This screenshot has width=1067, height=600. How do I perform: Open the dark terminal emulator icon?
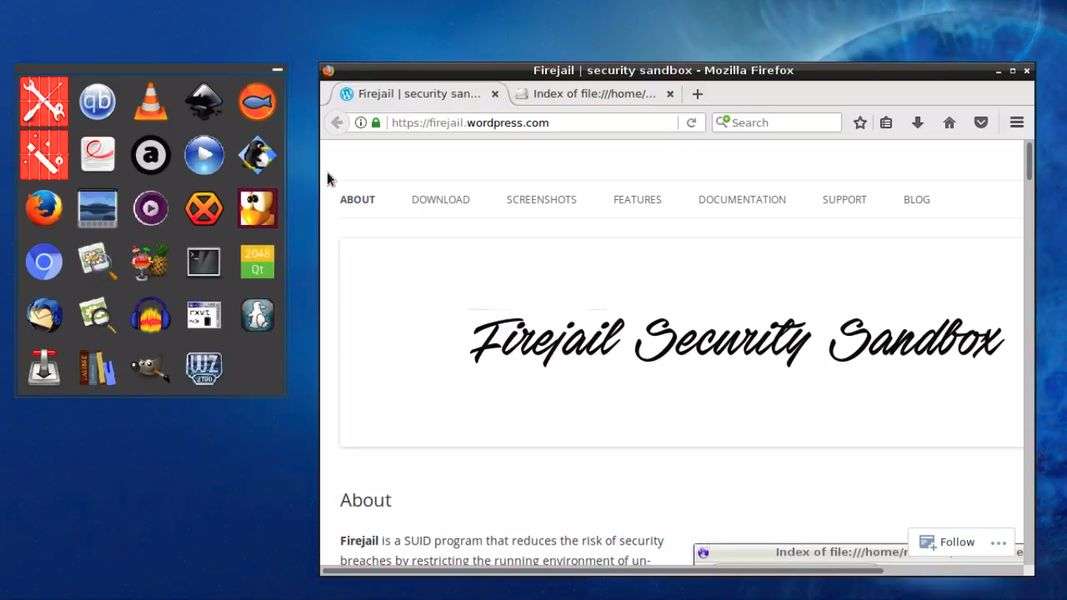(x=203, y=262)
